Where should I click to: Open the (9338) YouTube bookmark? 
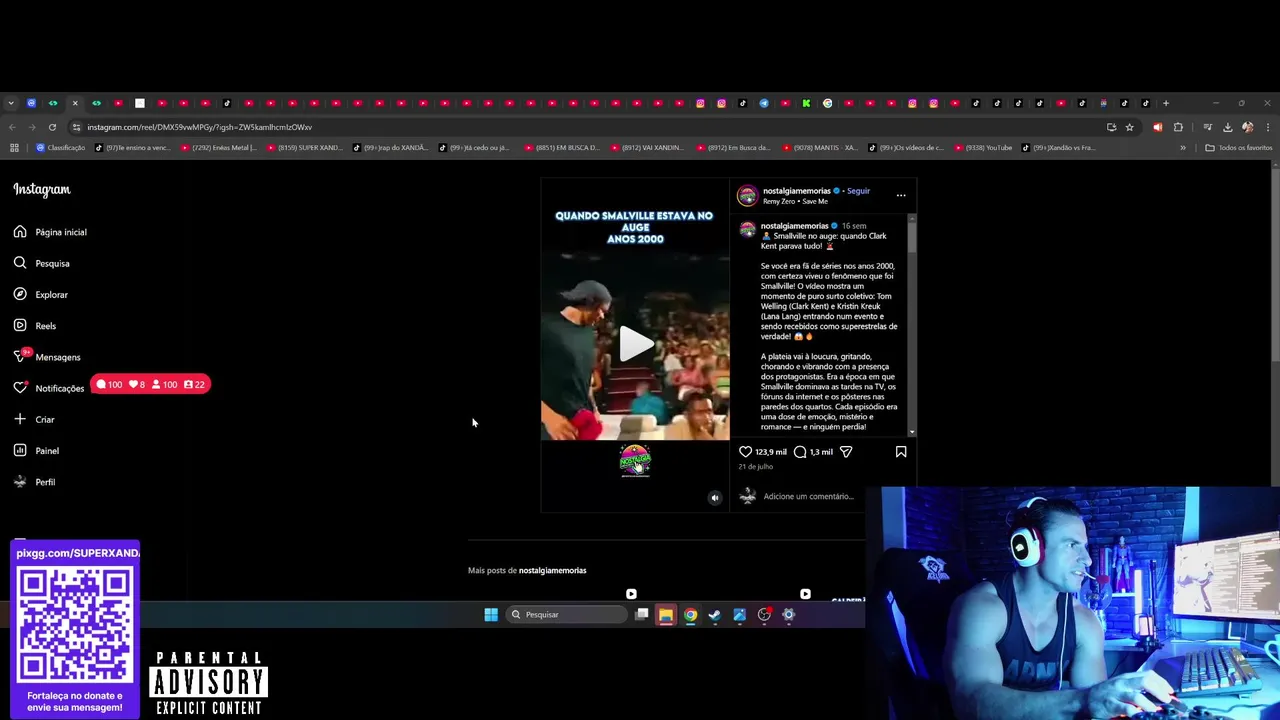pyautogui.click(x=985, y=148)
